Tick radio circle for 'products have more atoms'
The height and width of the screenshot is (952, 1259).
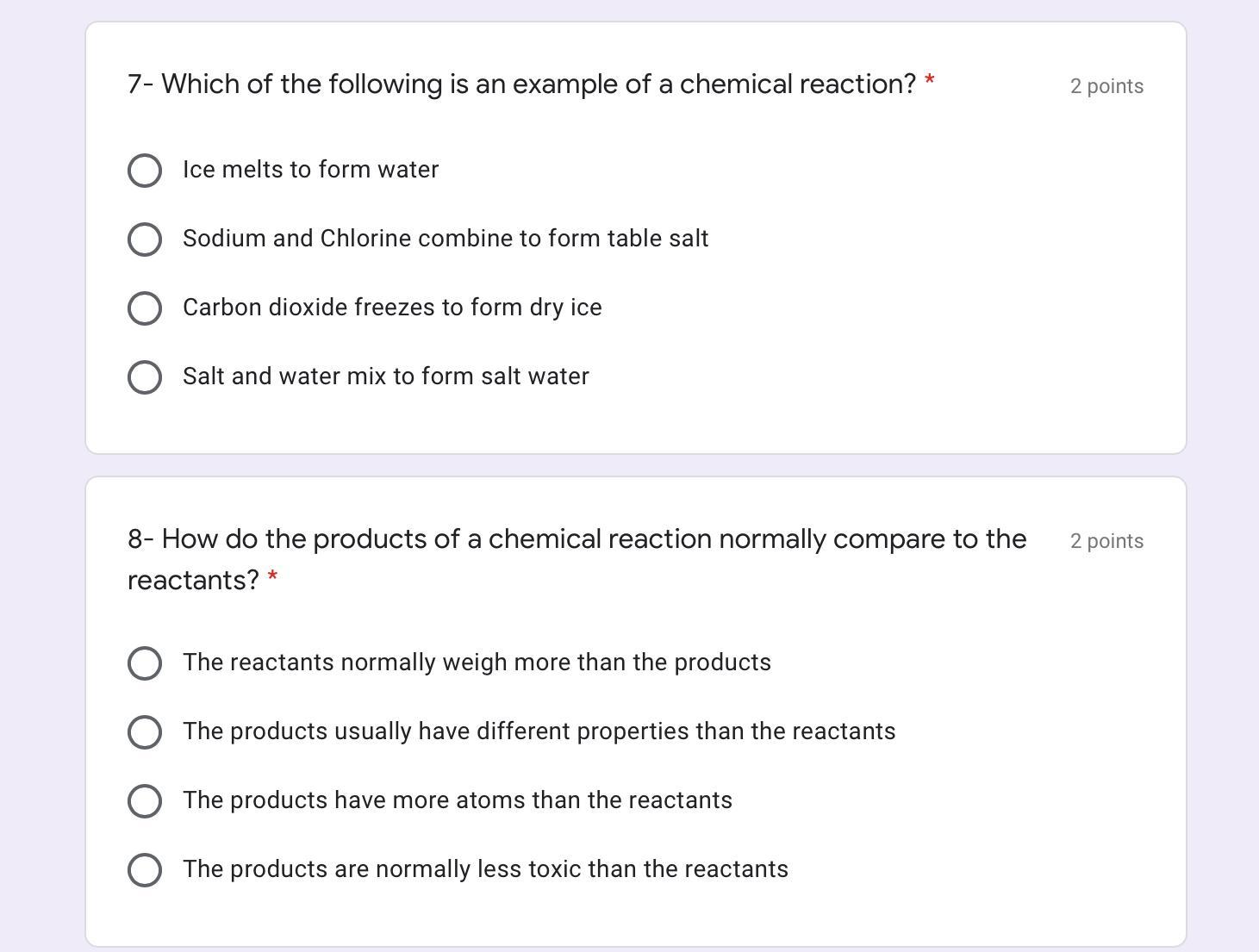(x=145, y=801)
